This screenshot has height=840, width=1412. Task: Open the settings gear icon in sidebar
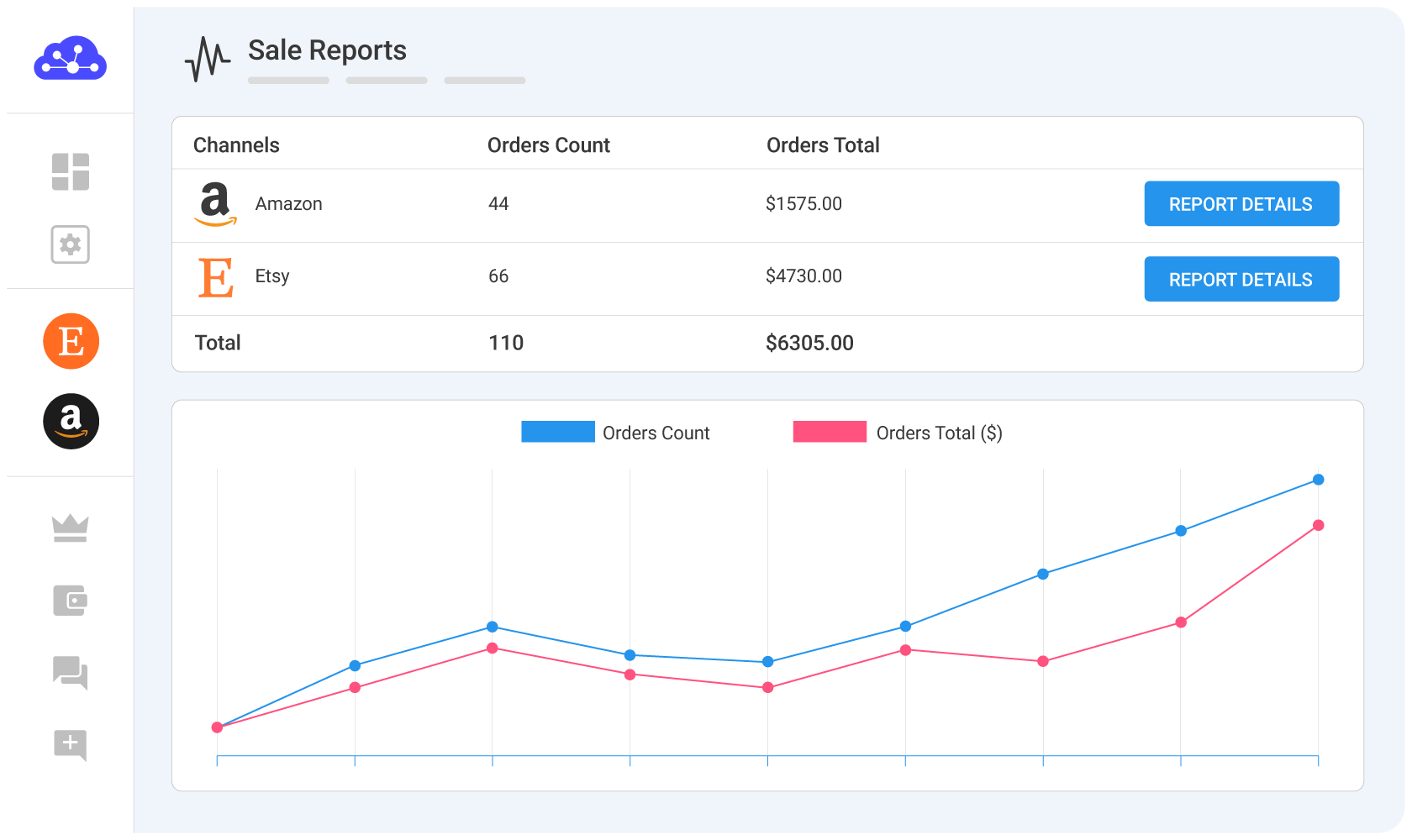(71, 244)
